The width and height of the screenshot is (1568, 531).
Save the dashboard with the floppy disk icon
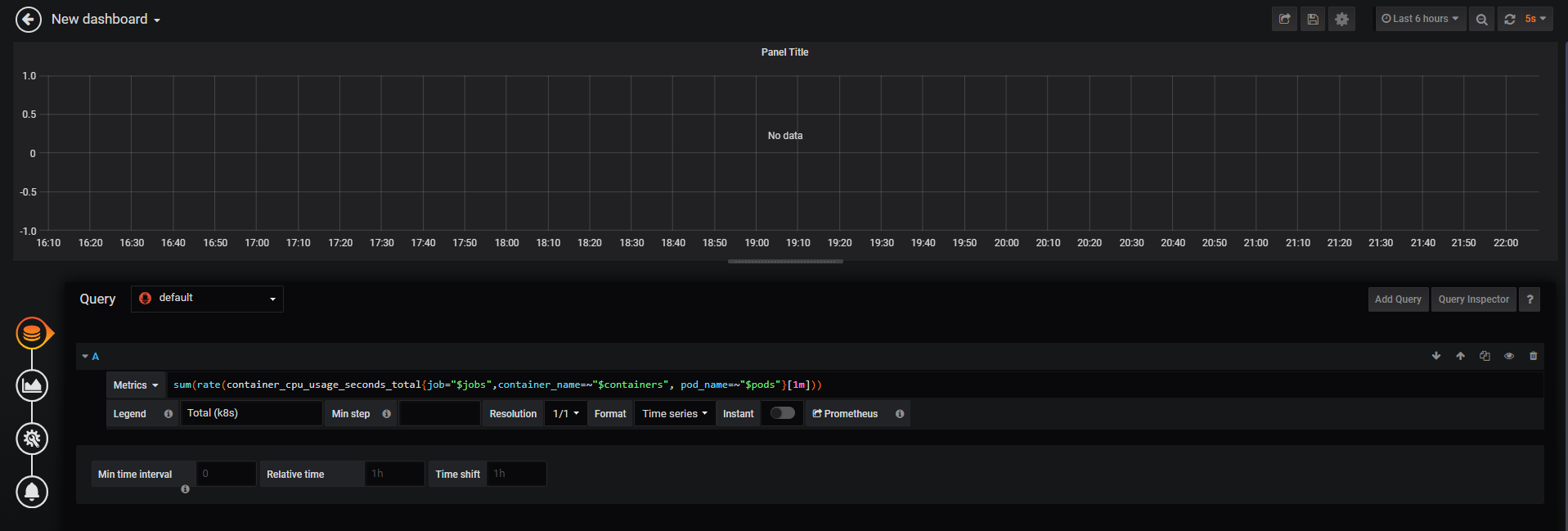(x=1313, y=19)
